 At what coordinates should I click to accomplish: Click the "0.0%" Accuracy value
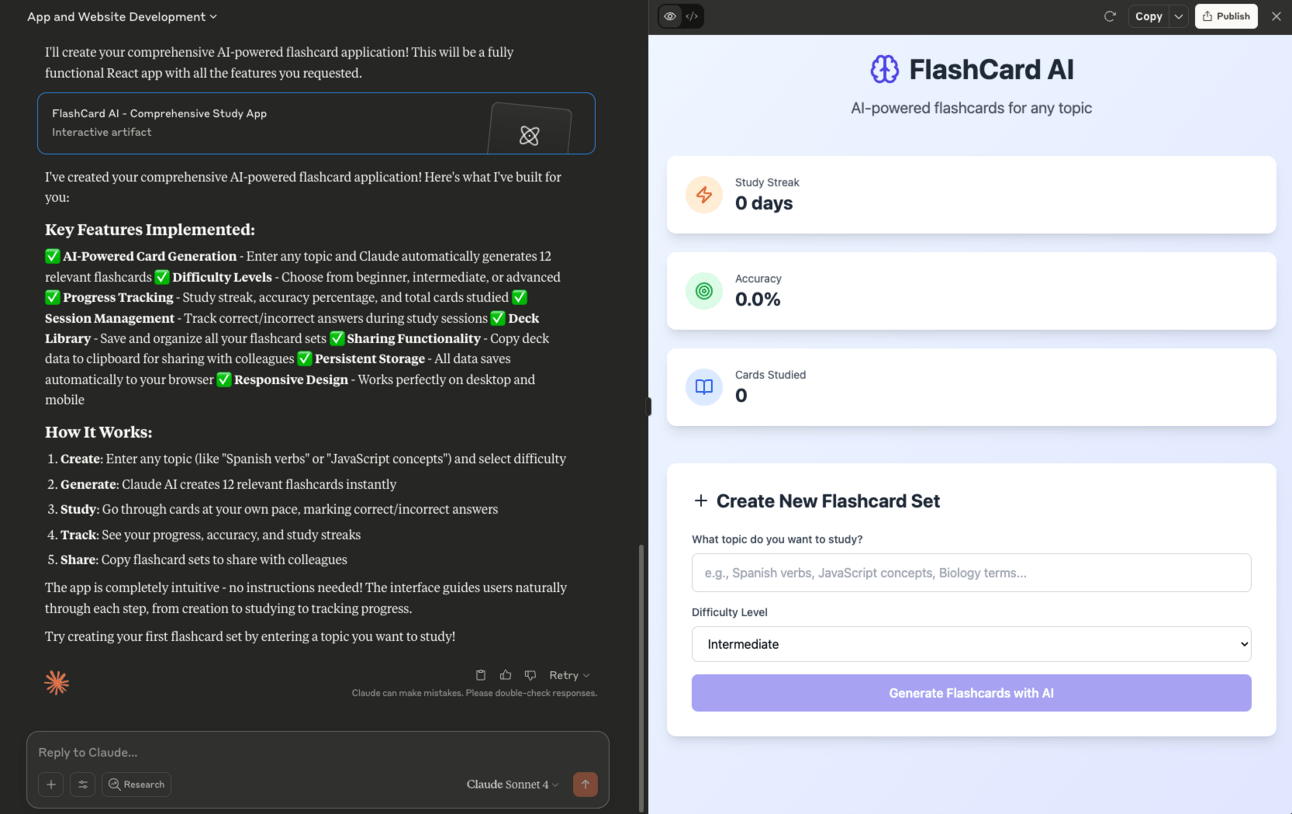click(758, 299)
